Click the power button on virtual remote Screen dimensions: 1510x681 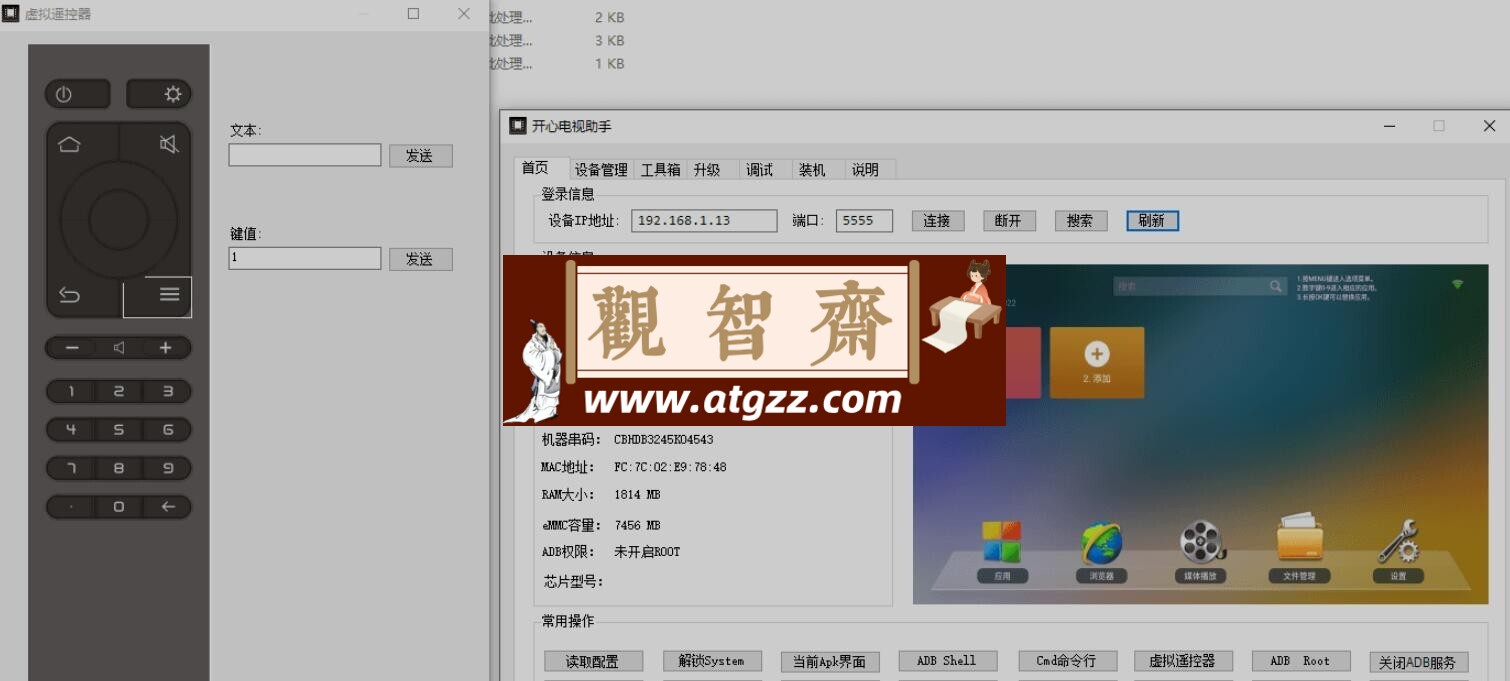point(77,94)
